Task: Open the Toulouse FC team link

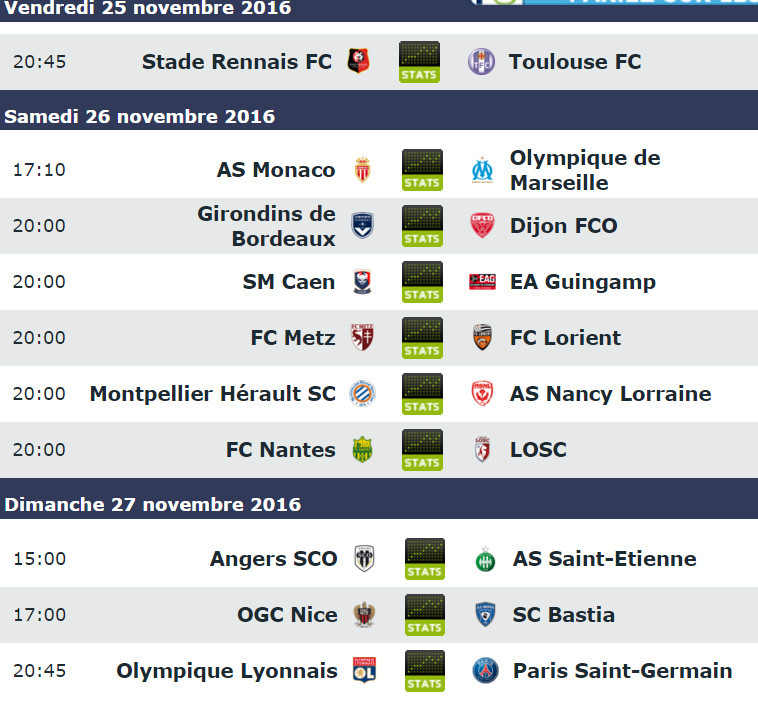Action: (x=575, y=62)
